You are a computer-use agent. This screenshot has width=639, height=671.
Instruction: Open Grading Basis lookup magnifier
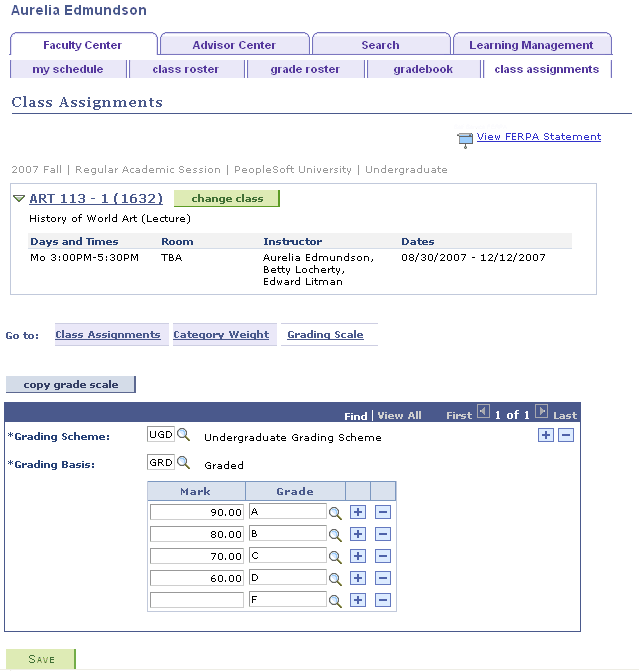coord(184,463)
